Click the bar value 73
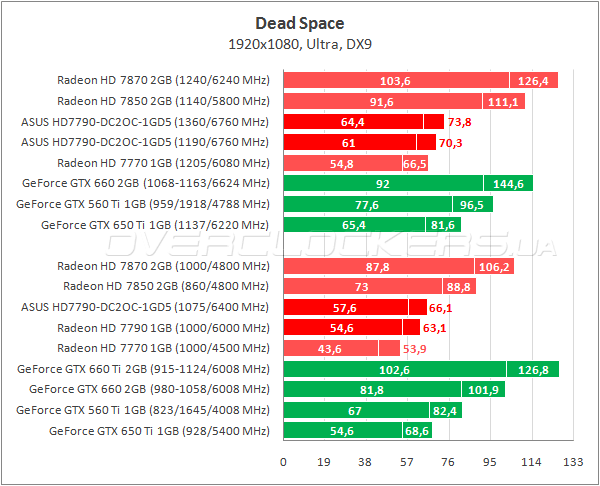 point(362,287)
